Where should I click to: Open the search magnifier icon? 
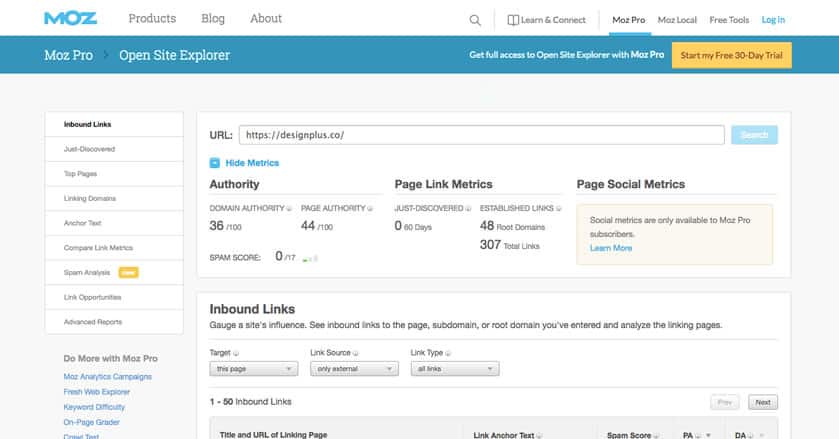pos(475,20)
